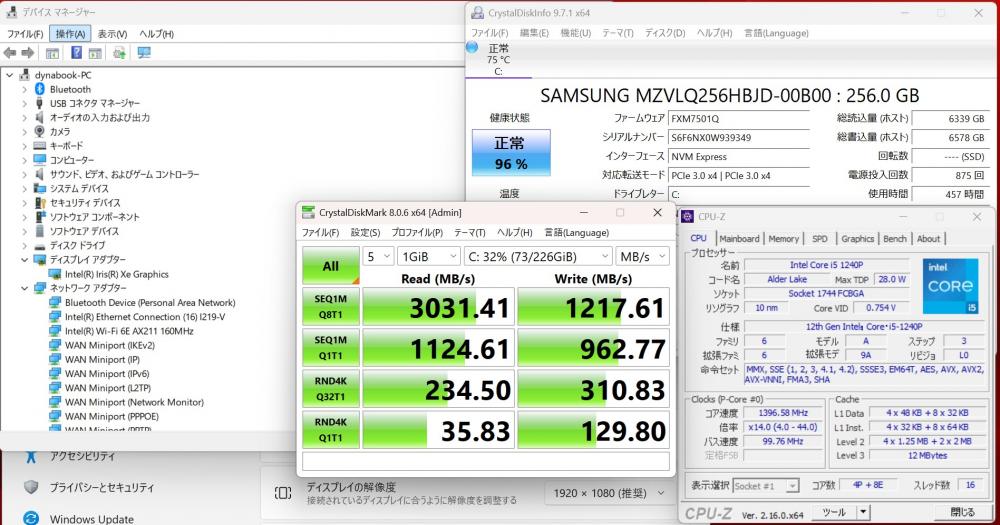The width and height of the screenshot is (1000, 525).
Task: Collapse the dynabook-PC root node
Action: click(10, 75)
